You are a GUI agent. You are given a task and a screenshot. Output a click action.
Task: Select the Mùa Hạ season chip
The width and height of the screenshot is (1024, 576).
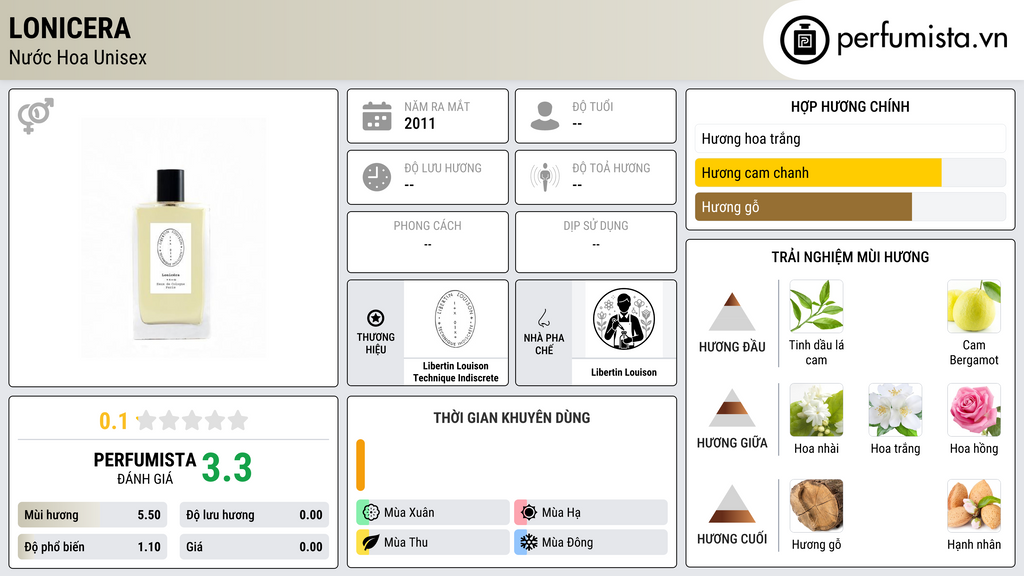591,513
